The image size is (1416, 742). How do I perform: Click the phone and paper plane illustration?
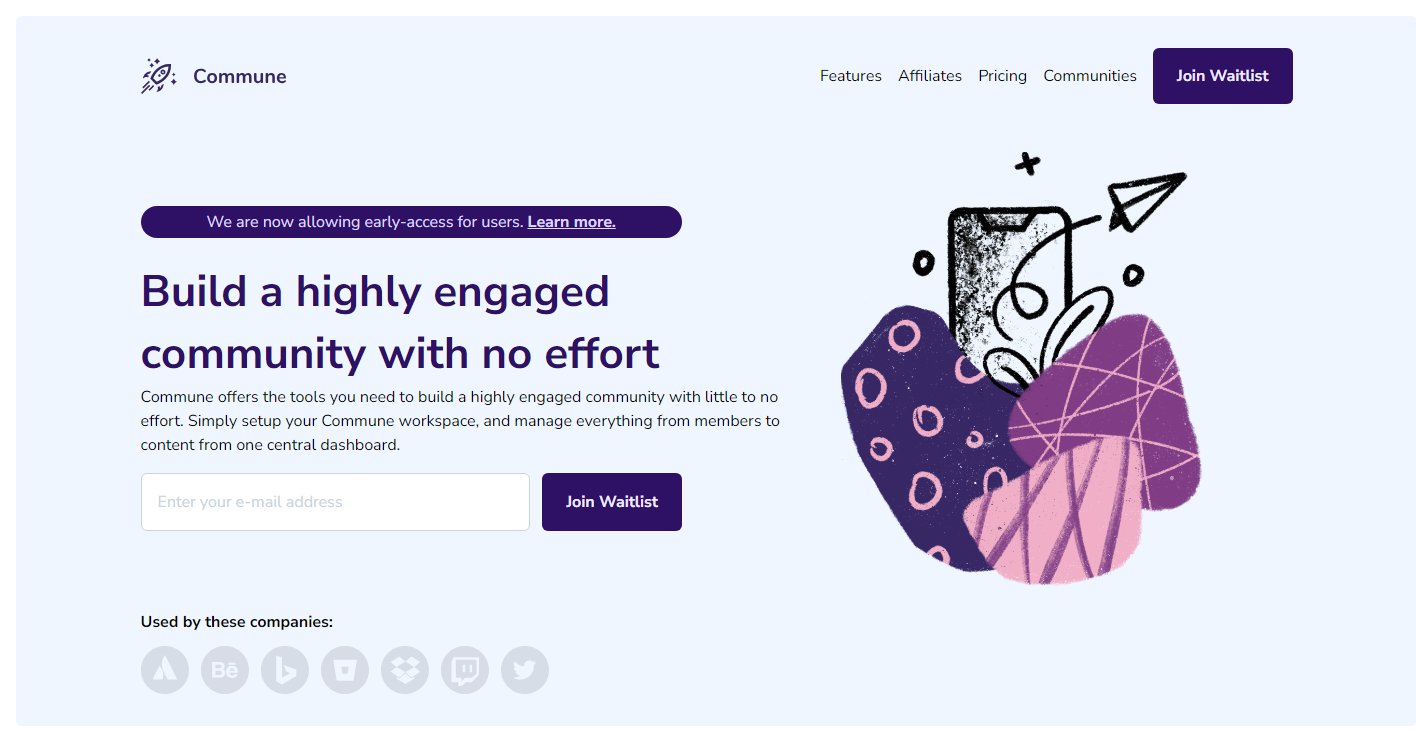(x=1021, y=368)
